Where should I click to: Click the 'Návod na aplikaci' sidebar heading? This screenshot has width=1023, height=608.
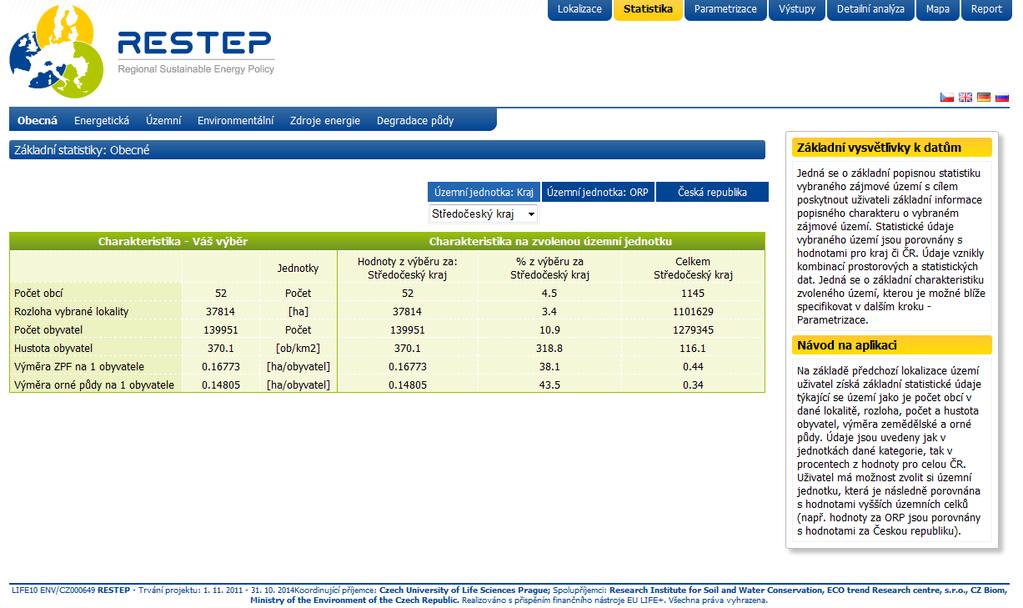tap(891, 345)
